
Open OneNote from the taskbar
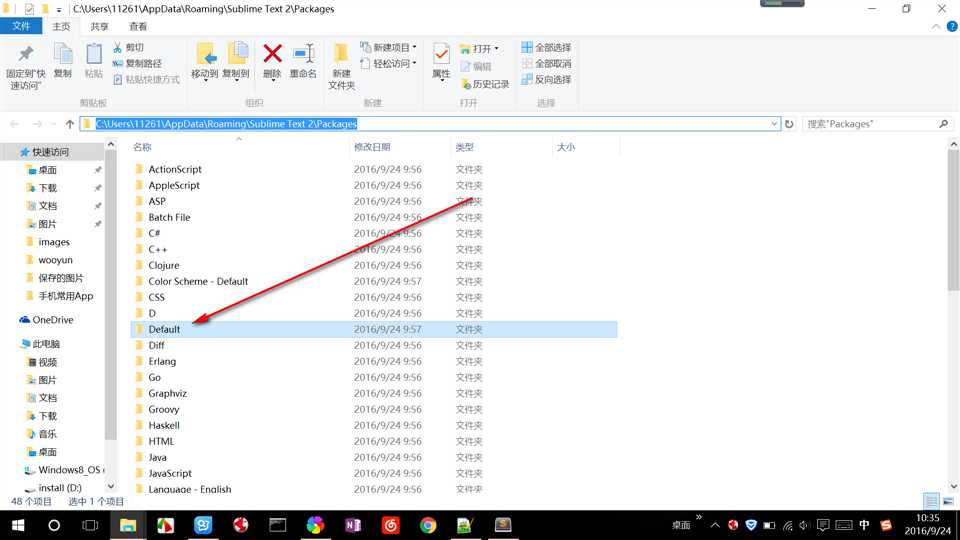[x=353, y=525]
